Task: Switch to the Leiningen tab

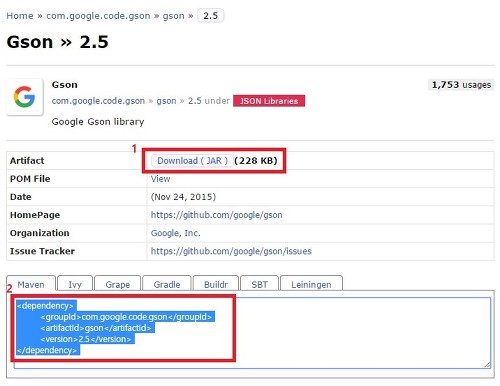Action: point(311,284)
